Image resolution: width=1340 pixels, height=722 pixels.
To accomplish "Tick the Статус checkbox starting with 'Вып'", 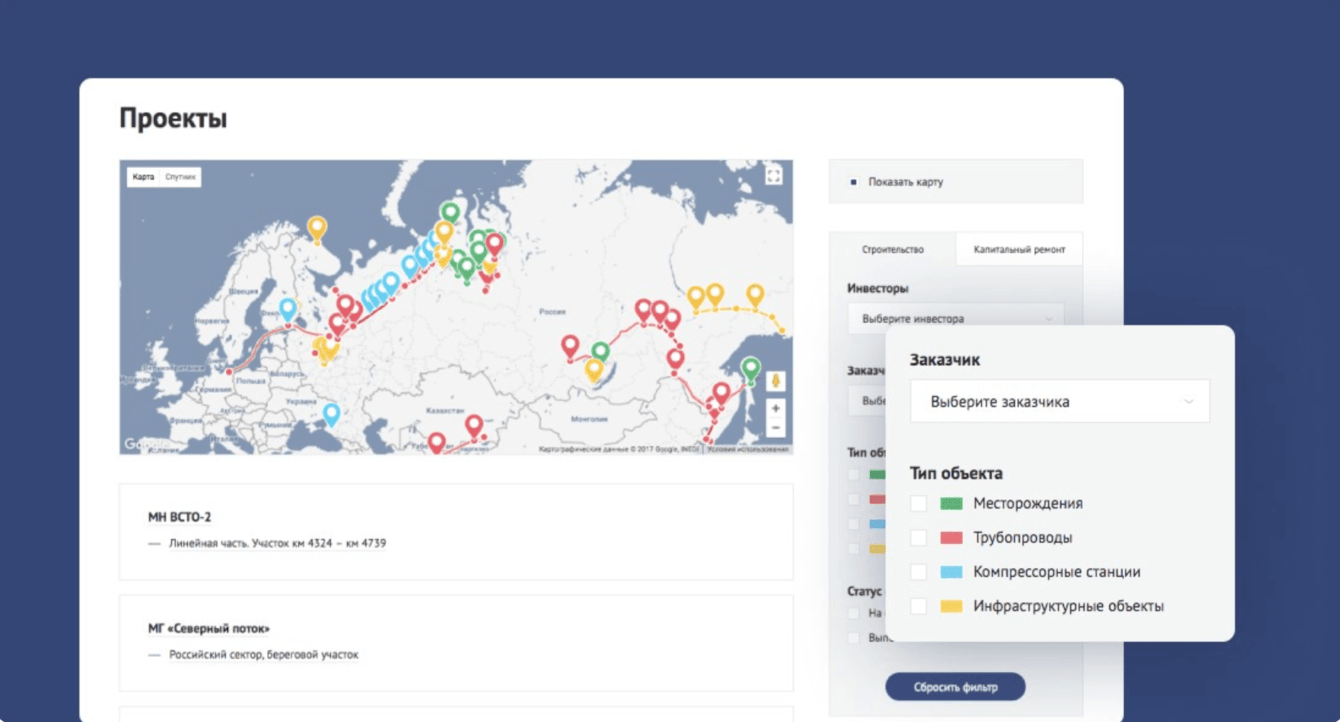I will click(x=853, y=637).
